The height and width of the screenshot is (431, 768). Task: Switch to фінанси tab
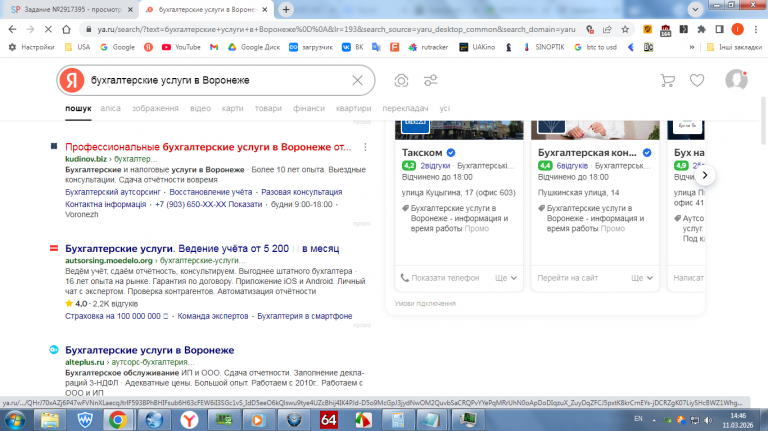pos(309,108)
